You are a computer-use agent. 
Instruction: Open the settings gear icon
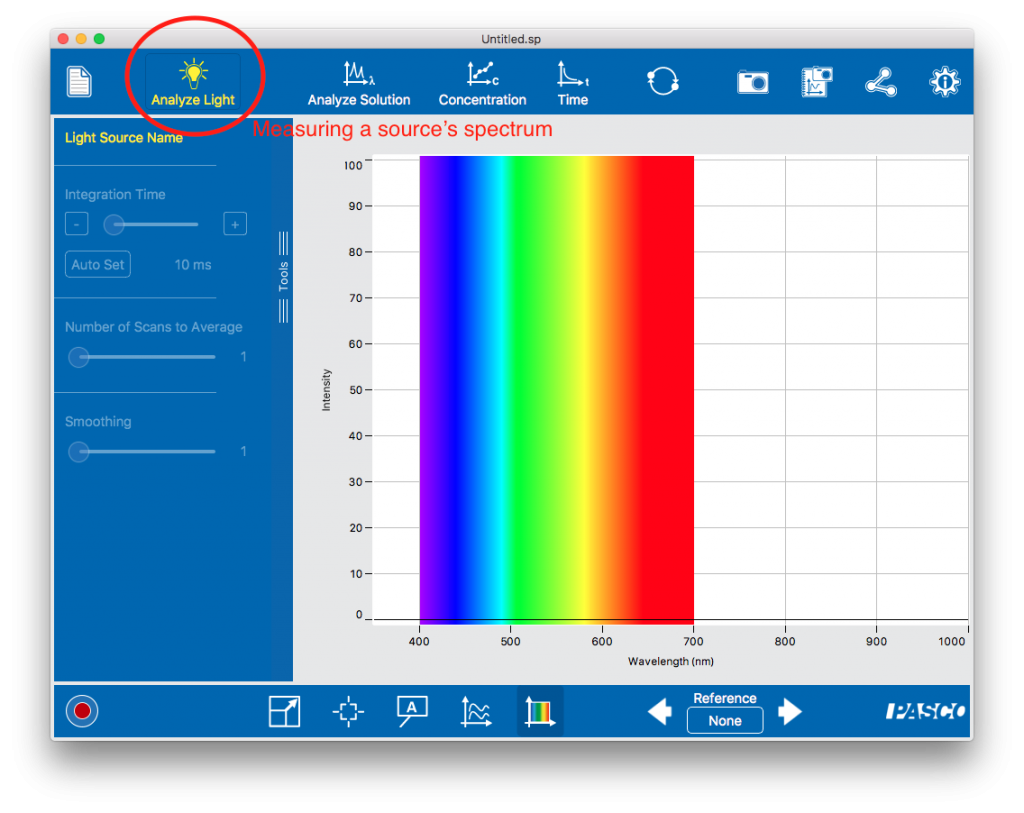[x=944, y=82]
